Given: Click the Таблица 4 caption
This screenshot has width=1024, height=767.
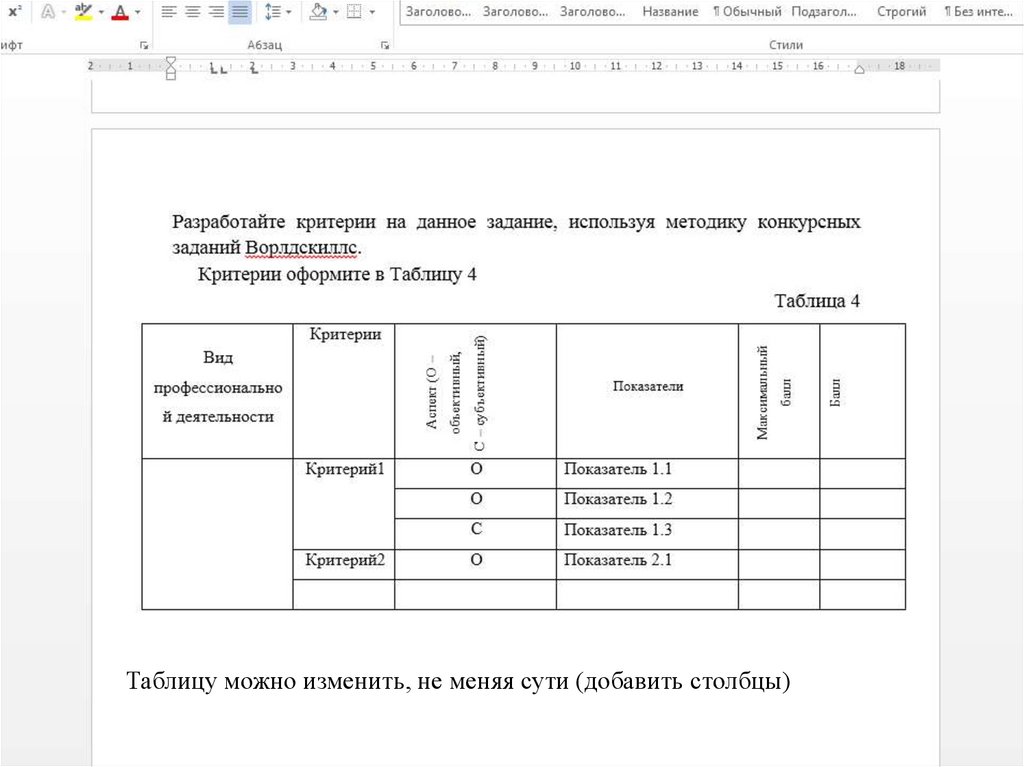Looking at the screenshot, I should 817,301.
